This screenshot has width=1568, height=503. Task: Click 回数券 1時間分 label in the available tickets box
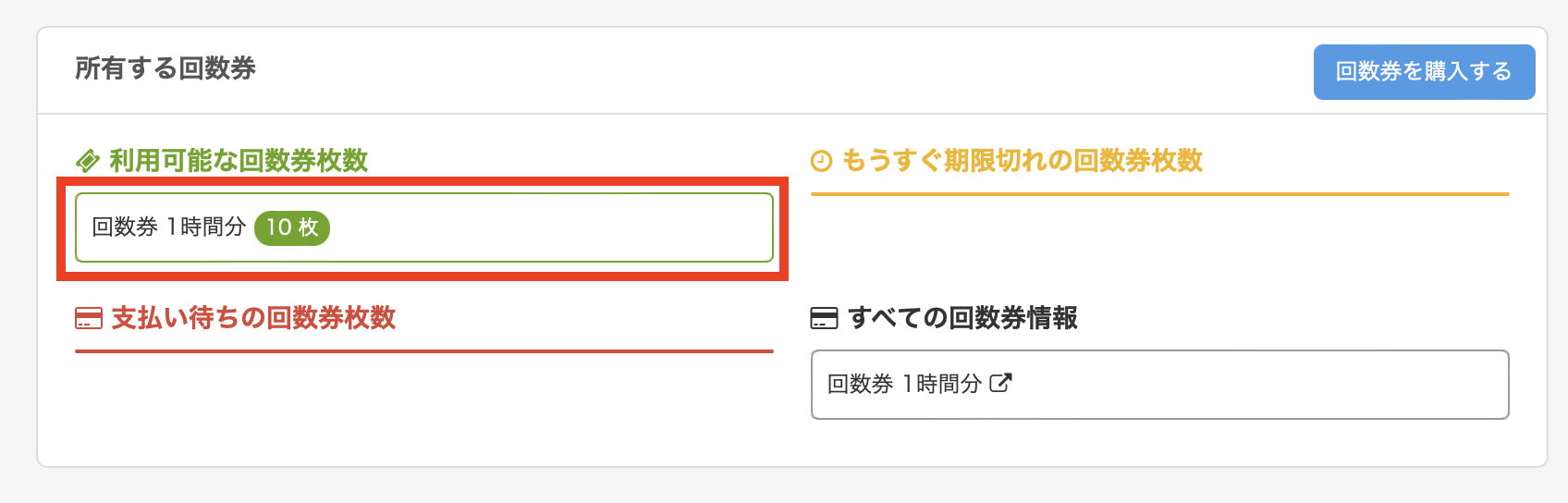tap(169, 227)
